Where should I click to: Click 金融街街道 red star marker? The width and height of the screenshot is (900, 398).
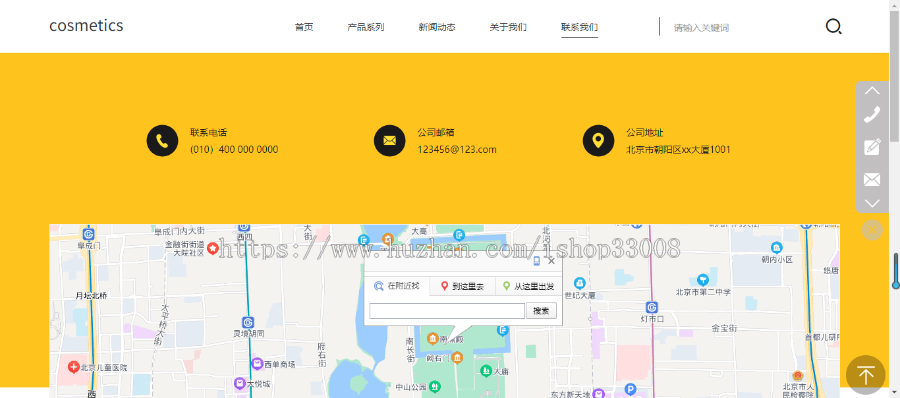click(x=213, y=248)
